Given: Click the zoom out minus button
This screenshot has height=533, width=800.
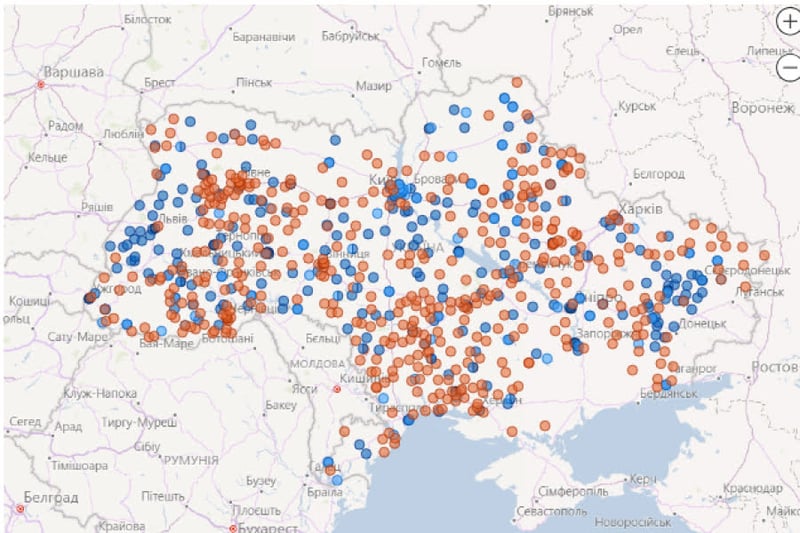Looking at the screenshot, I should (789, 67).
